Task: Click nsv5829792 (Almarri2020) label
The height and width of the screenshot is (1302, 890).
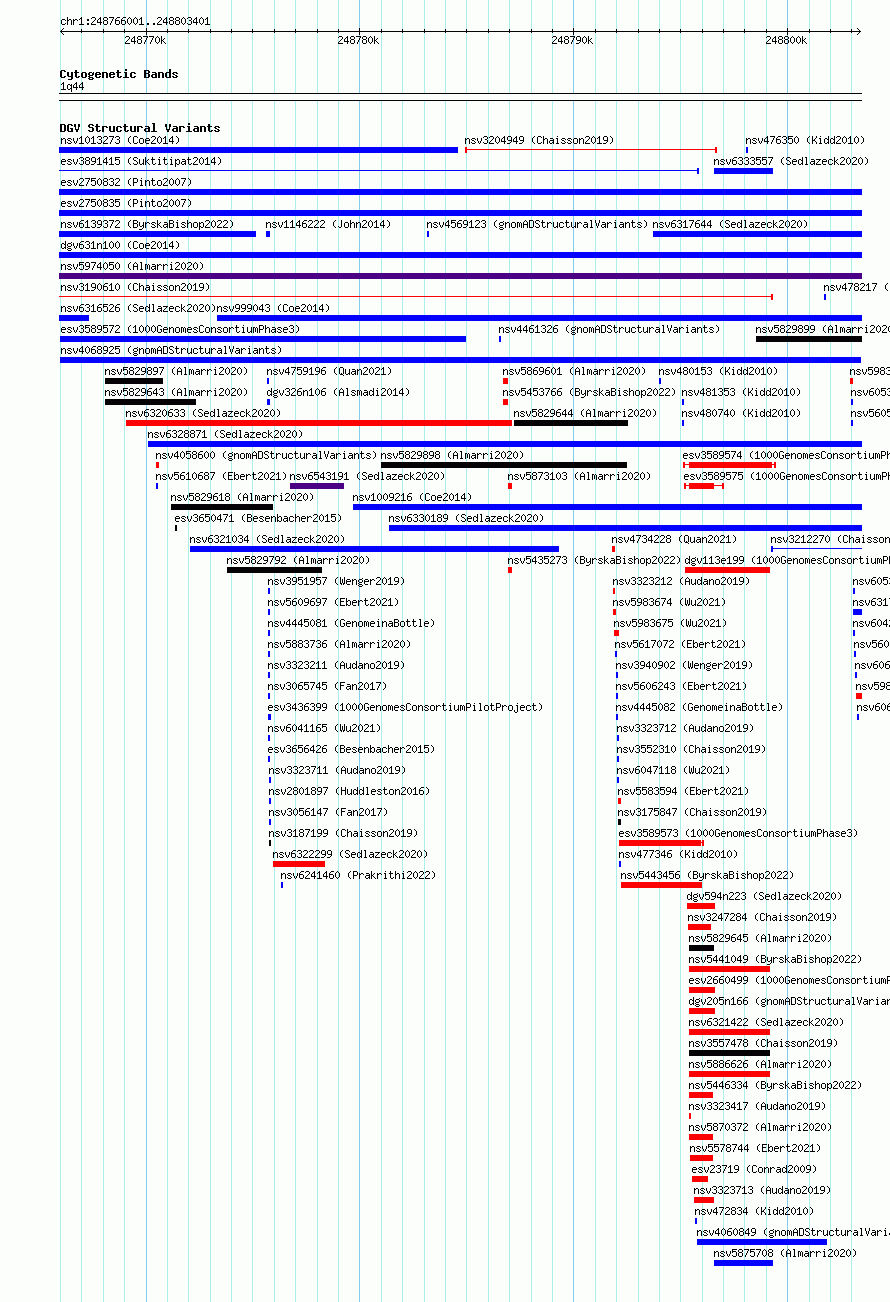Action: coord(298,560)
